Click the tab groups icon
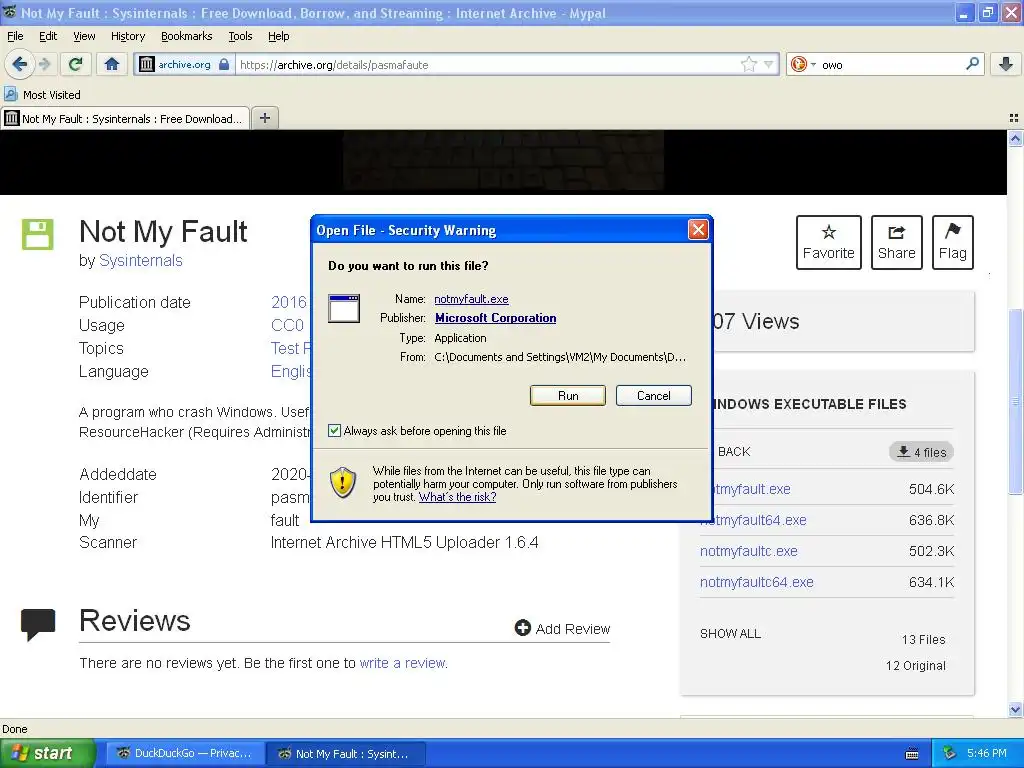This screenshot has height=768, width=1024. click(x=1014, y=118)
